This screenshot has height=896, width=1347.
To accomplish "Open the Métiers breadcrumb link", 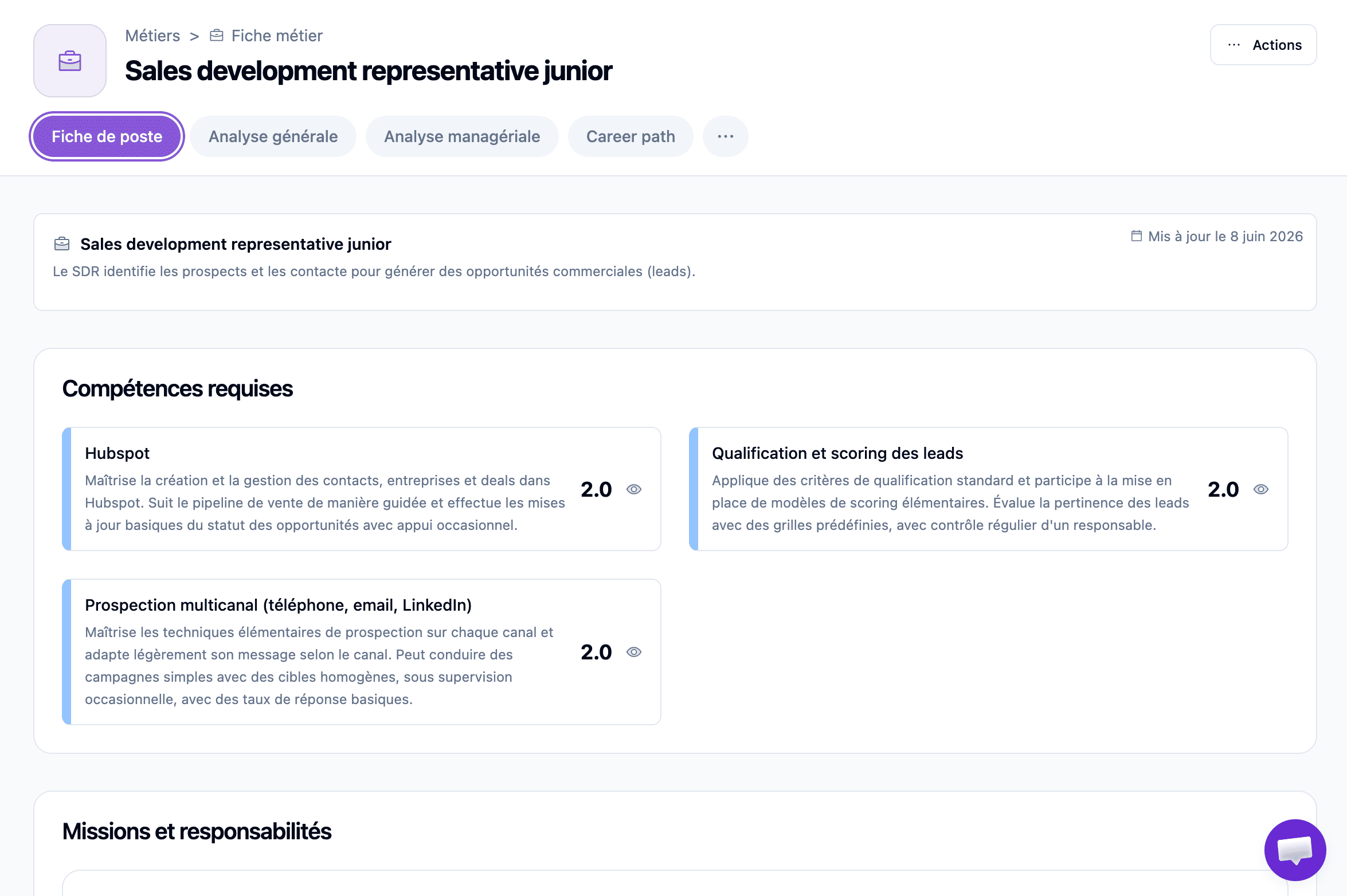I will pos(152,36).
